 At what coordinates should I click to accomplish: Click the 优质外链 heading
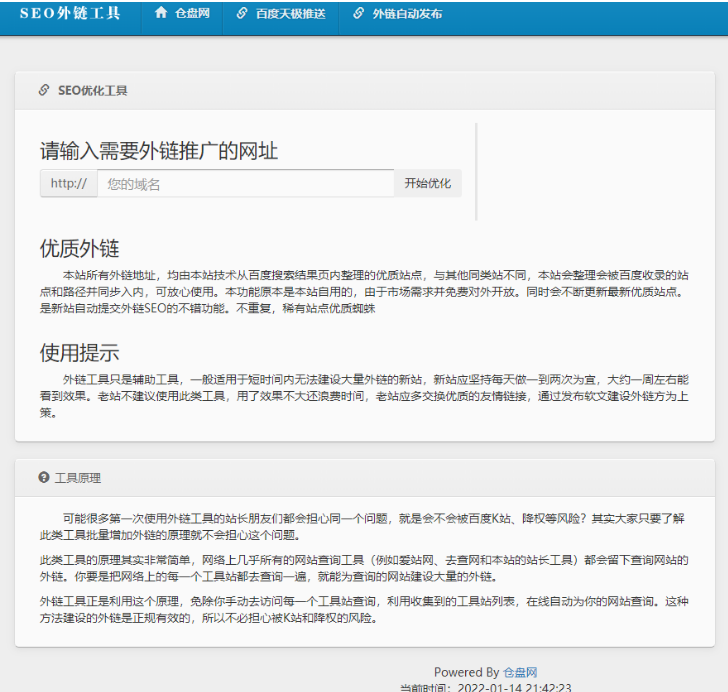pos(79,248)
